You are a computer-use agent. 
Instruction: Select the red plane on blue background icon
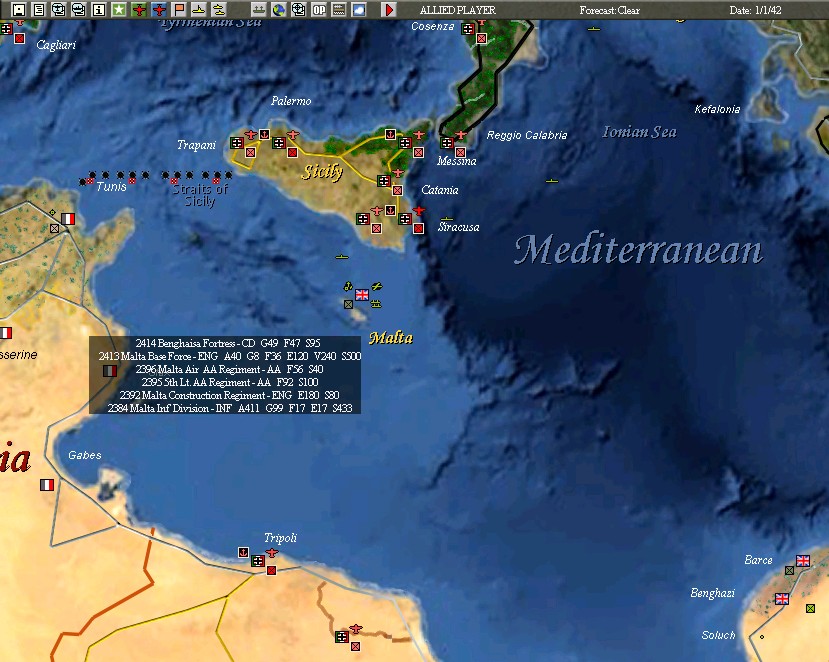click(x=159, y=10)
